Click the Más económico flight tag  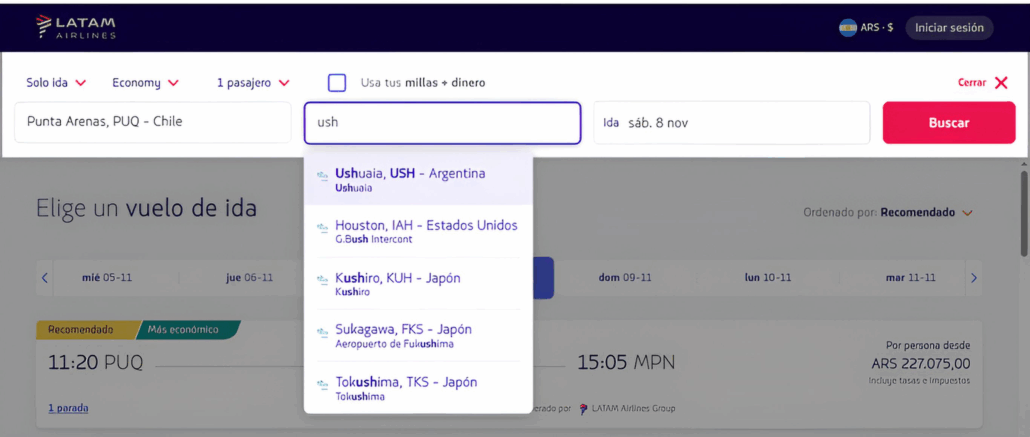187,330
